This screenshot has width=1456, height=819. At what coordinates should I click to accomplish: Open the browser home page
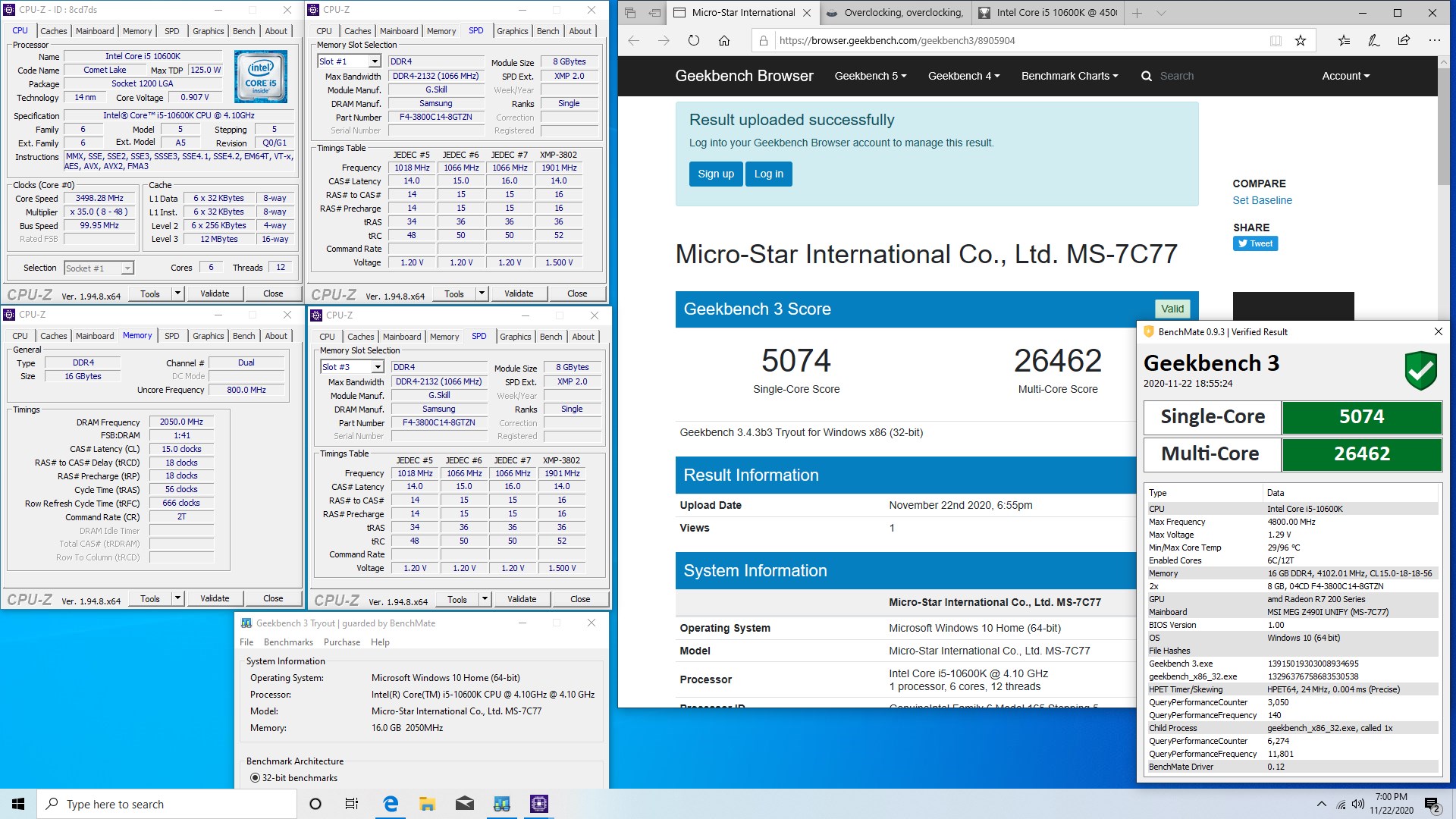724,41
